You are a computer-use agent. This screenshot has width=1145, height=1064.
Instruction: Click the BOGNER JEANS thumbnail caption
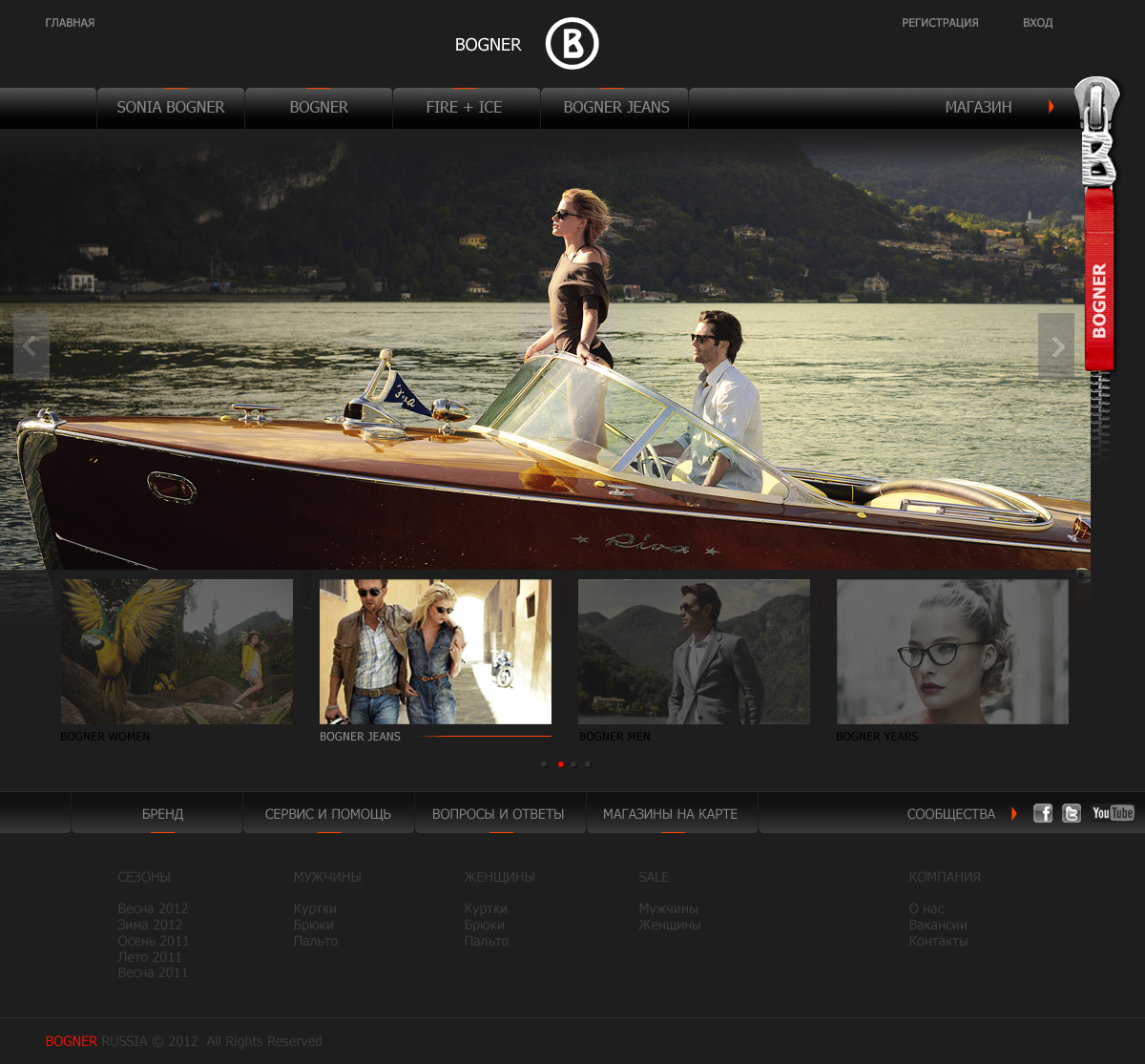[360, 737]
